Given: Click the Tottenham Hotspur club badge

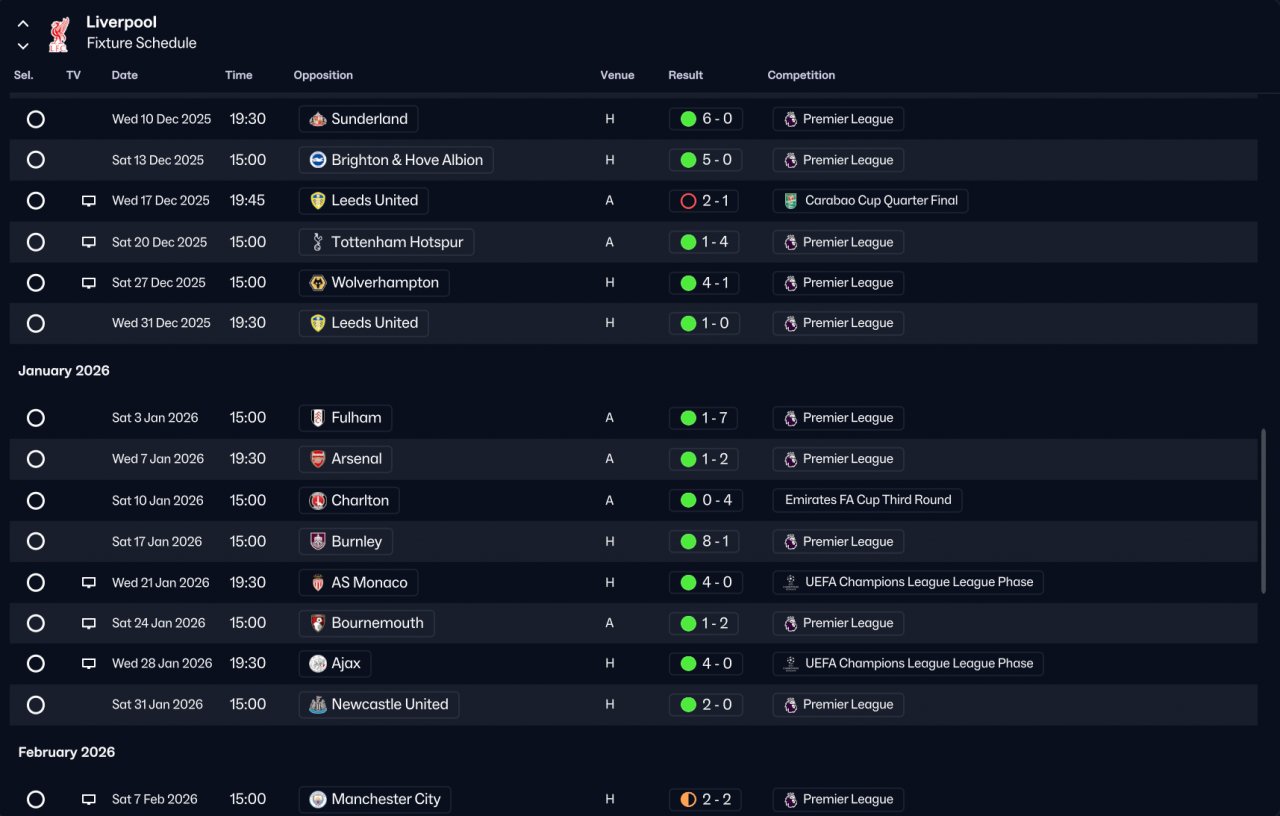Looking at the screenshot, I should point(318,242).
